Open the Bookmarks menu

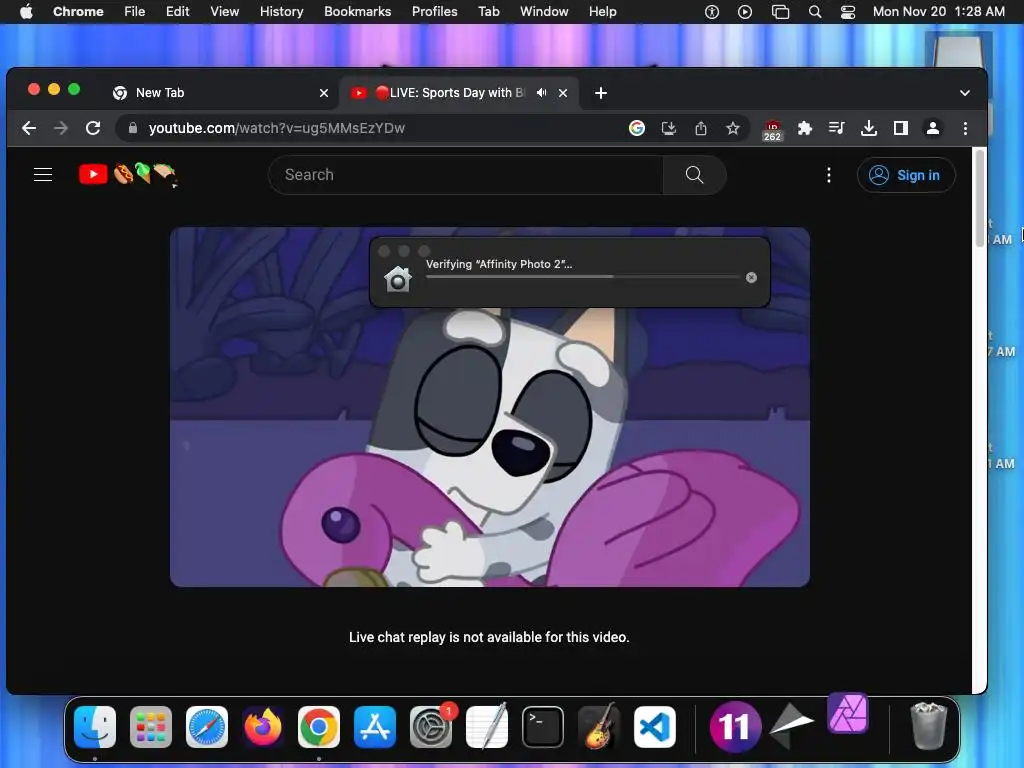[x=357, y=11]
